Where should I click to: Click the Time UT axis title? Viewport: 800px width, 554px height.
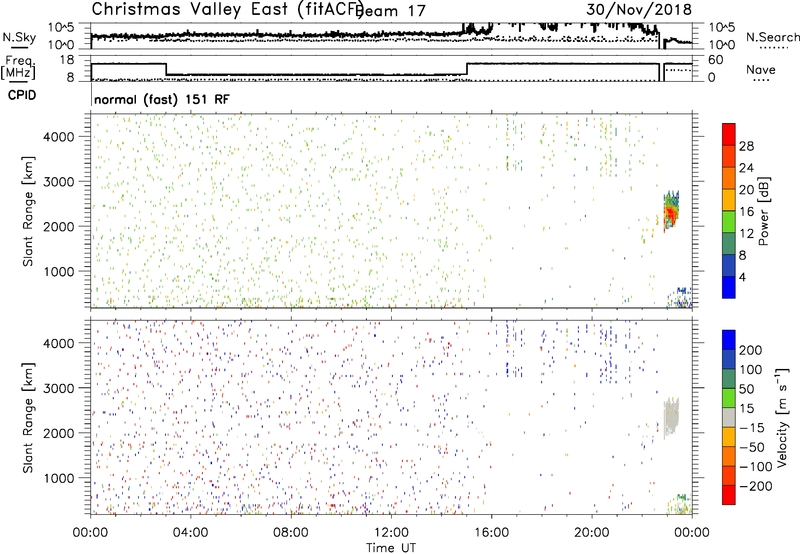point(391,548)
